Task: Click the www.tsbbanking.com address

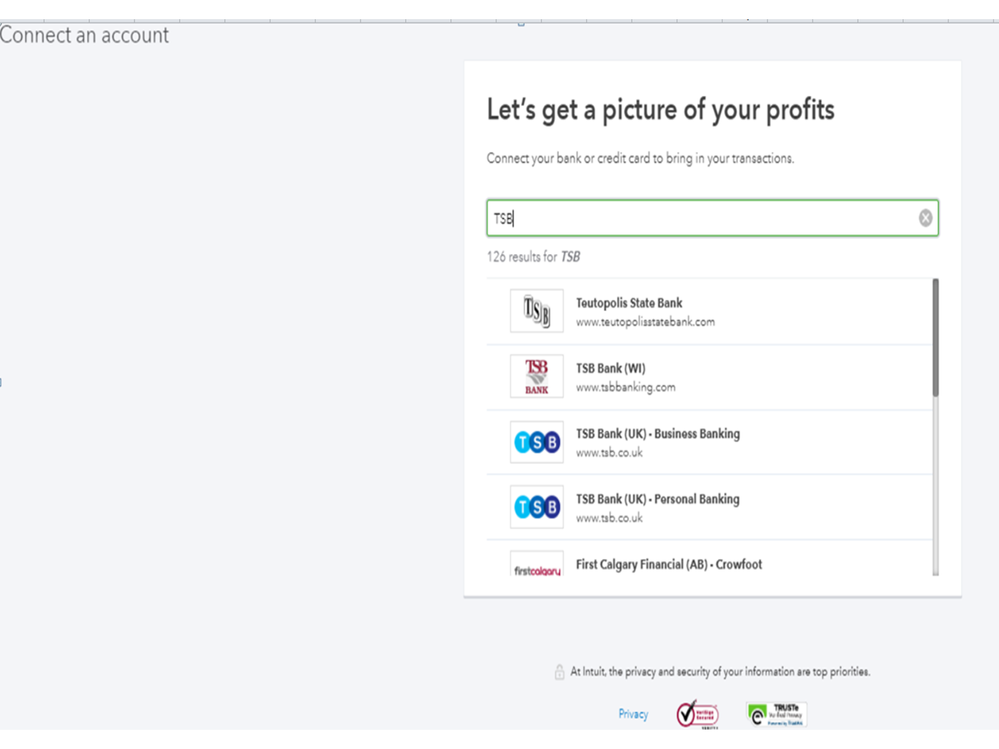Action: click(626, 387)
